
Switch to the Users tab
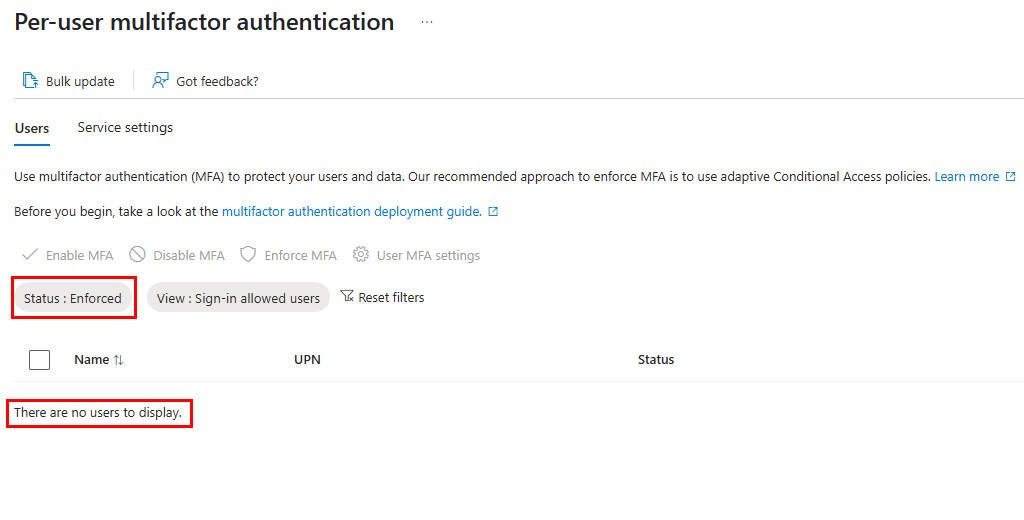click(x=32, y=128)
